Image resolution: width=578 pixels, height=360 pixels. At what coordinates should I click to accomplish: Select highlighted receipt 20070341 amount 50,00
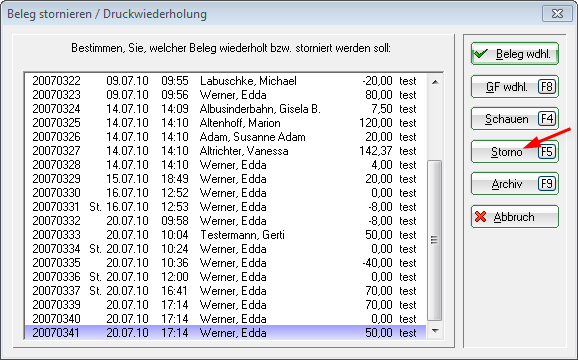(225, 333)
